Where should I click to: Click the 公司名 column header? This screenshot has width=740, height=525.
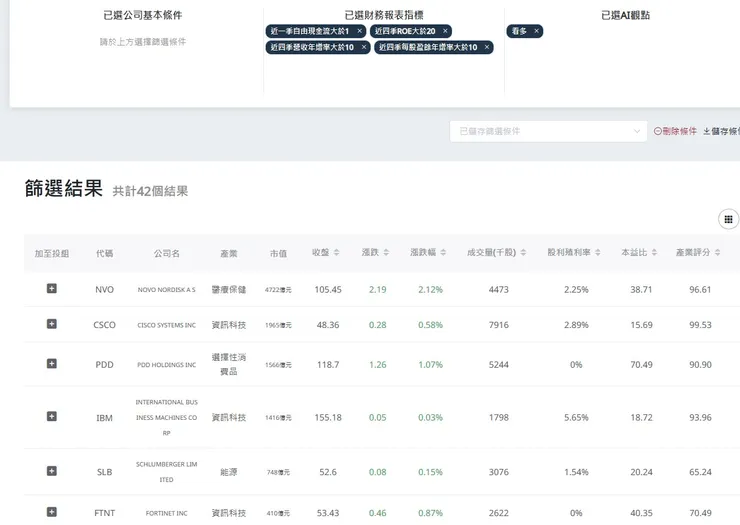coord(167,254)
